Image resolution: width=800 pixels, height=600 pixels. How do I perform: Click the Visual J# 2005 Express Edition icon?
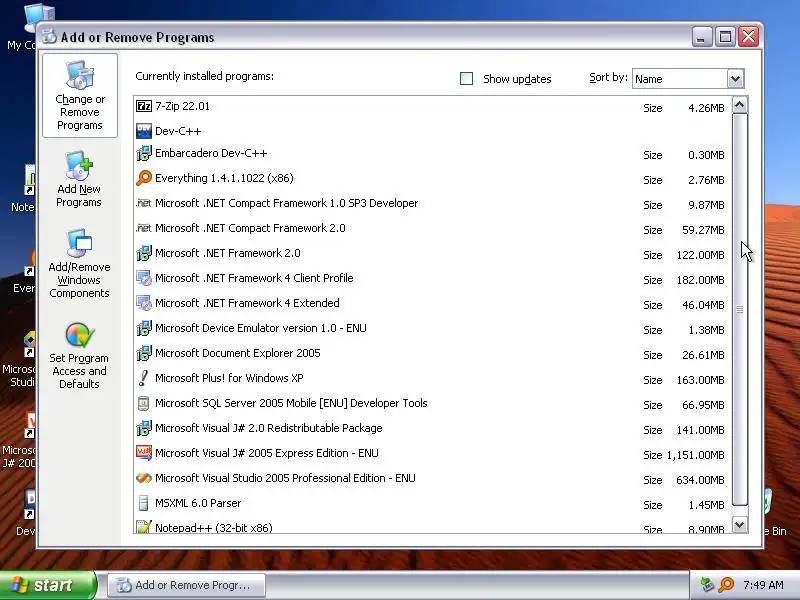[x=144, y=453]
